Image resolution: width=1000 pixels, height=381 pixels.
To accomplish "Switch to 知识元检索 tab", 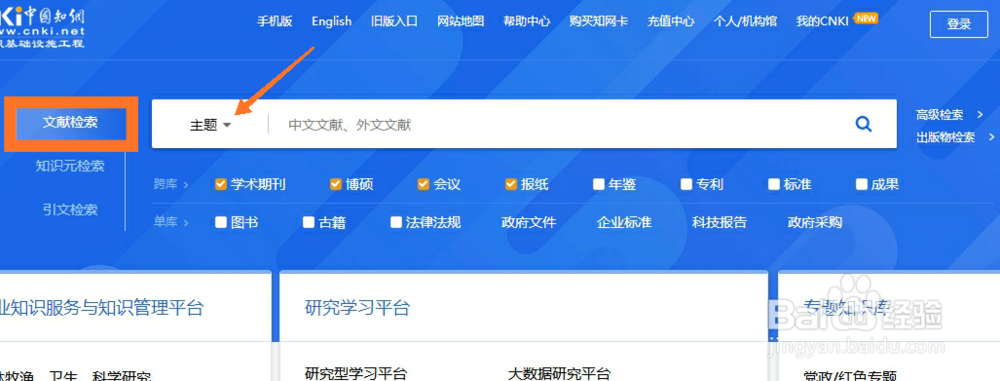I will pyautogui.click(x=70, y=166).
